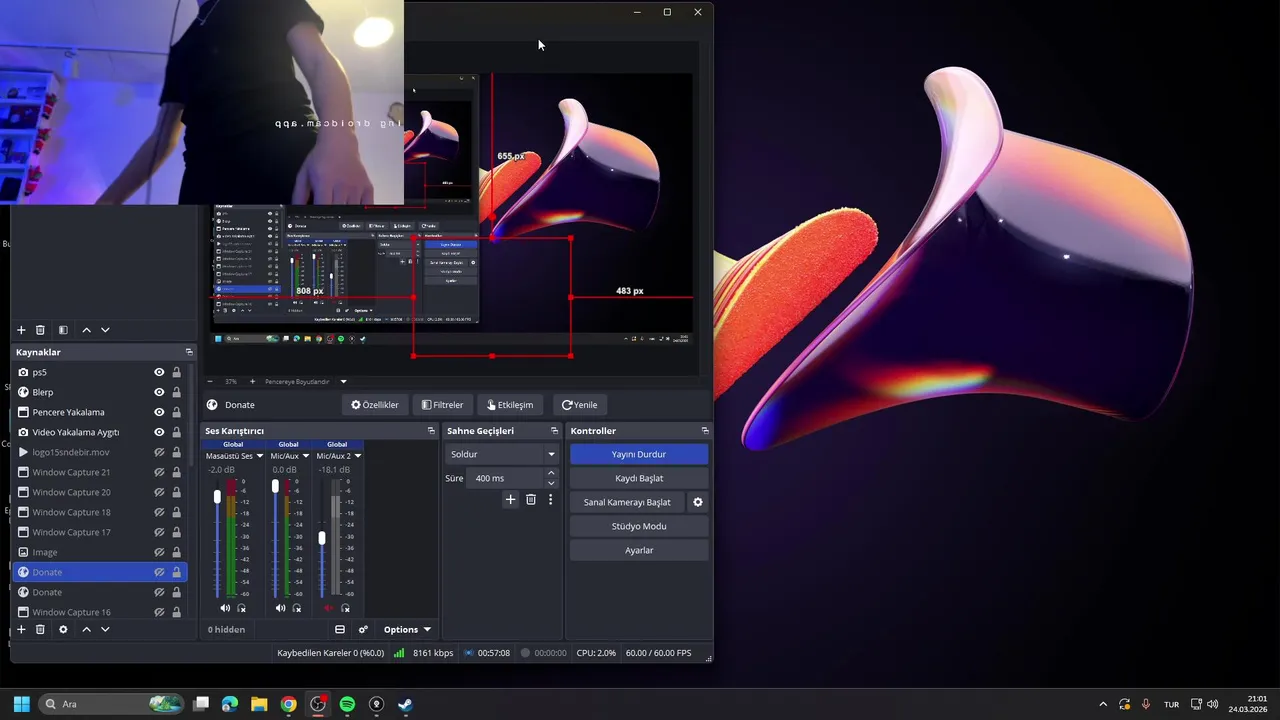This screenshot has width=1280, height=720.
Task: Select Window Capture 20 source row
Action: click(x=100, y=492)
